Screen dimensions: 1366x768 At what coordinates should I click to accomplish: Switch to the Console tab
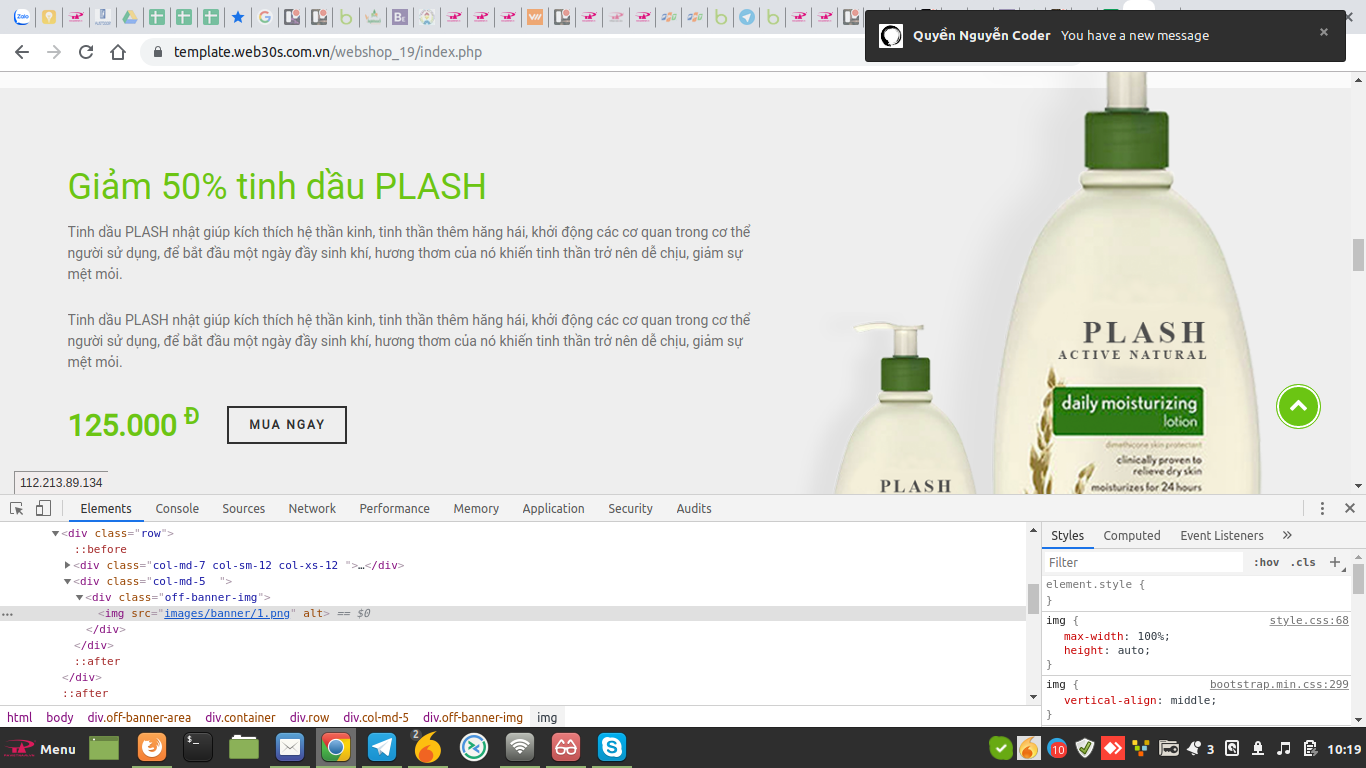[177, 508]
